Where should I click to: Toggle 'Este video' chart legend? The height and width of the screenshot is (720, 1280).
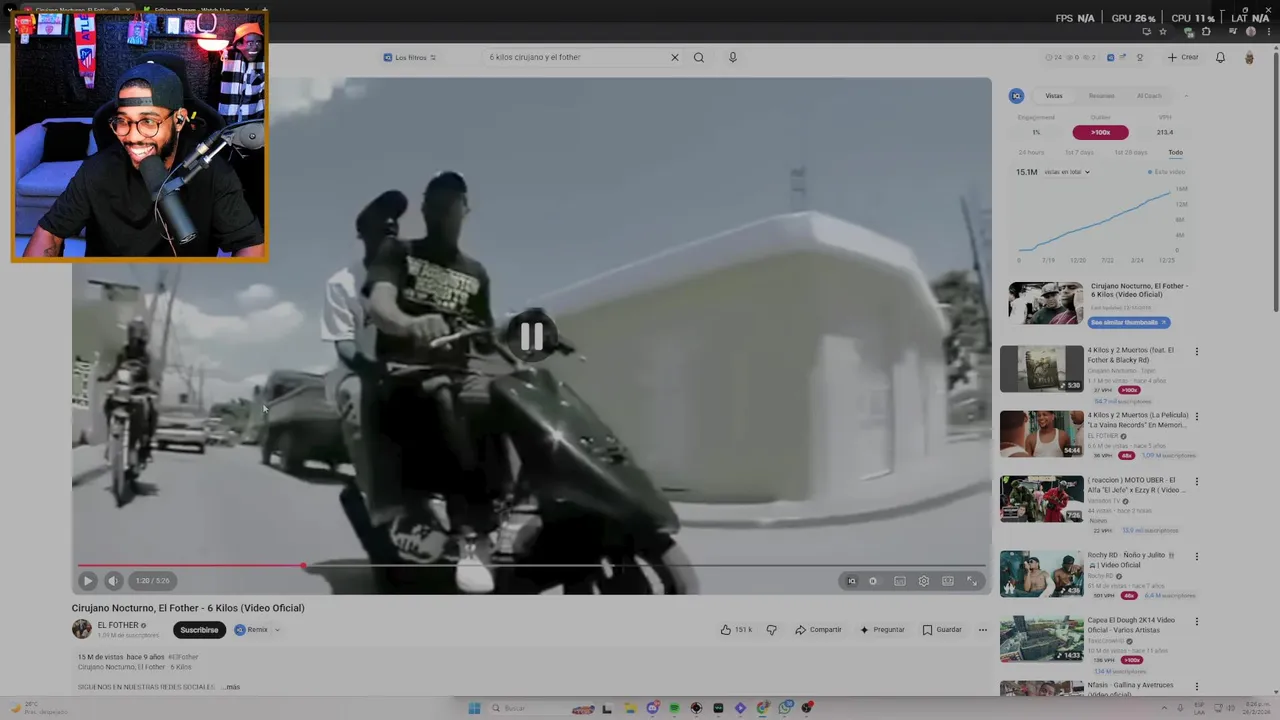pyautogui.click(x=1167, y=172)
